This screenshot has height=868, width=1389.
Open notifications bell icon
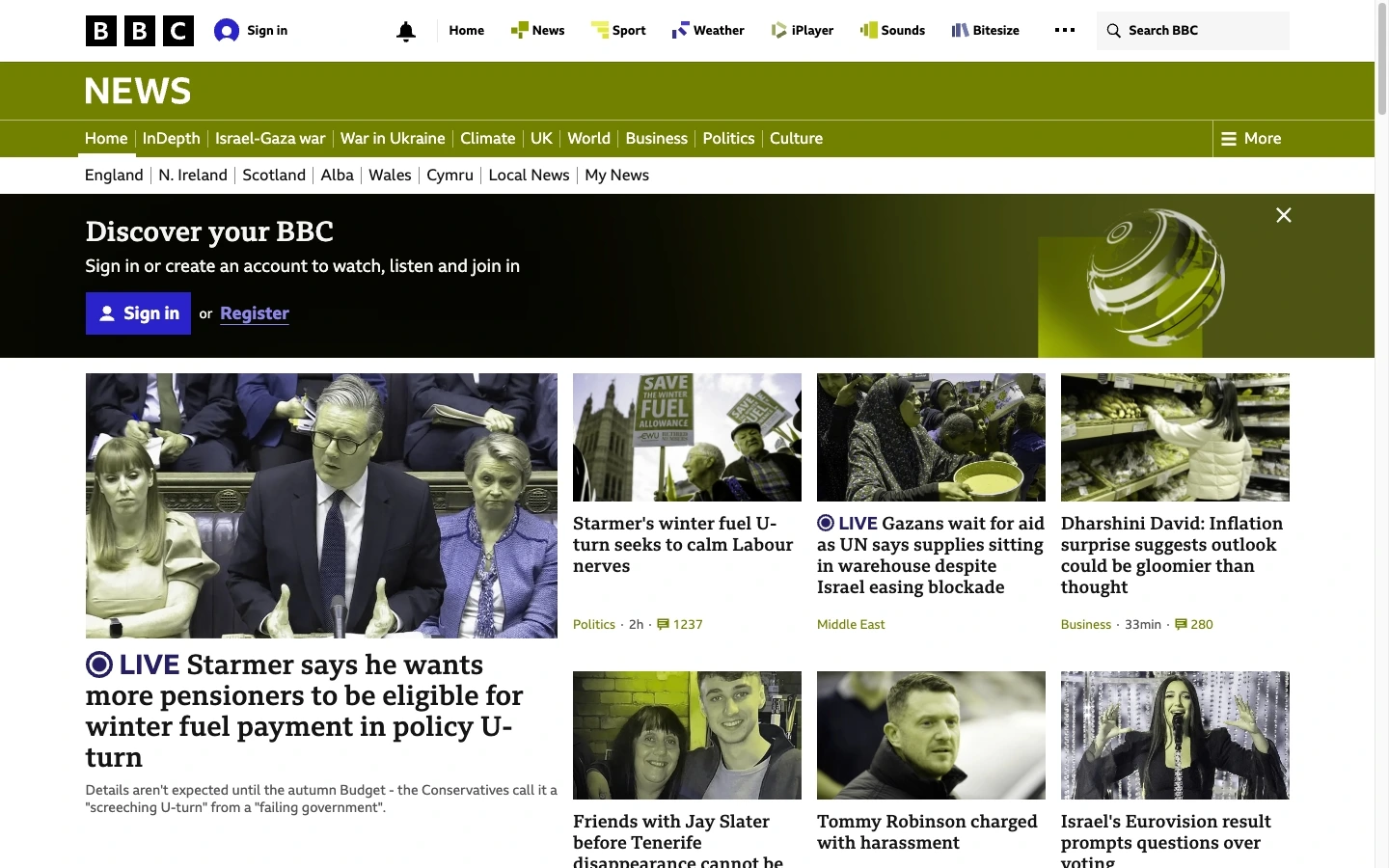406,32
